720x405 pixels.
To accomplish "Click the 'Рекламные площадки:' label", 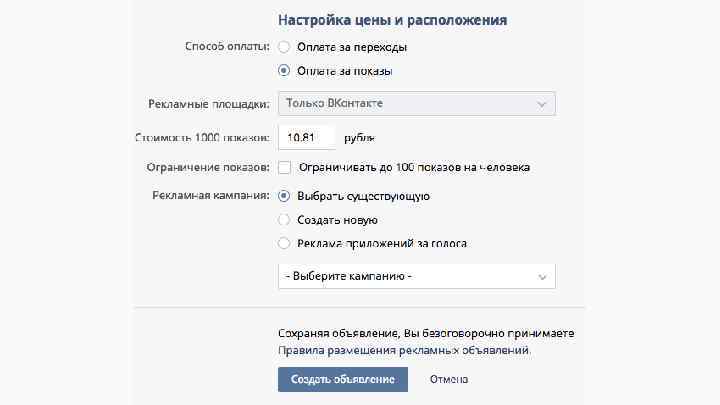I will [210, 103].
